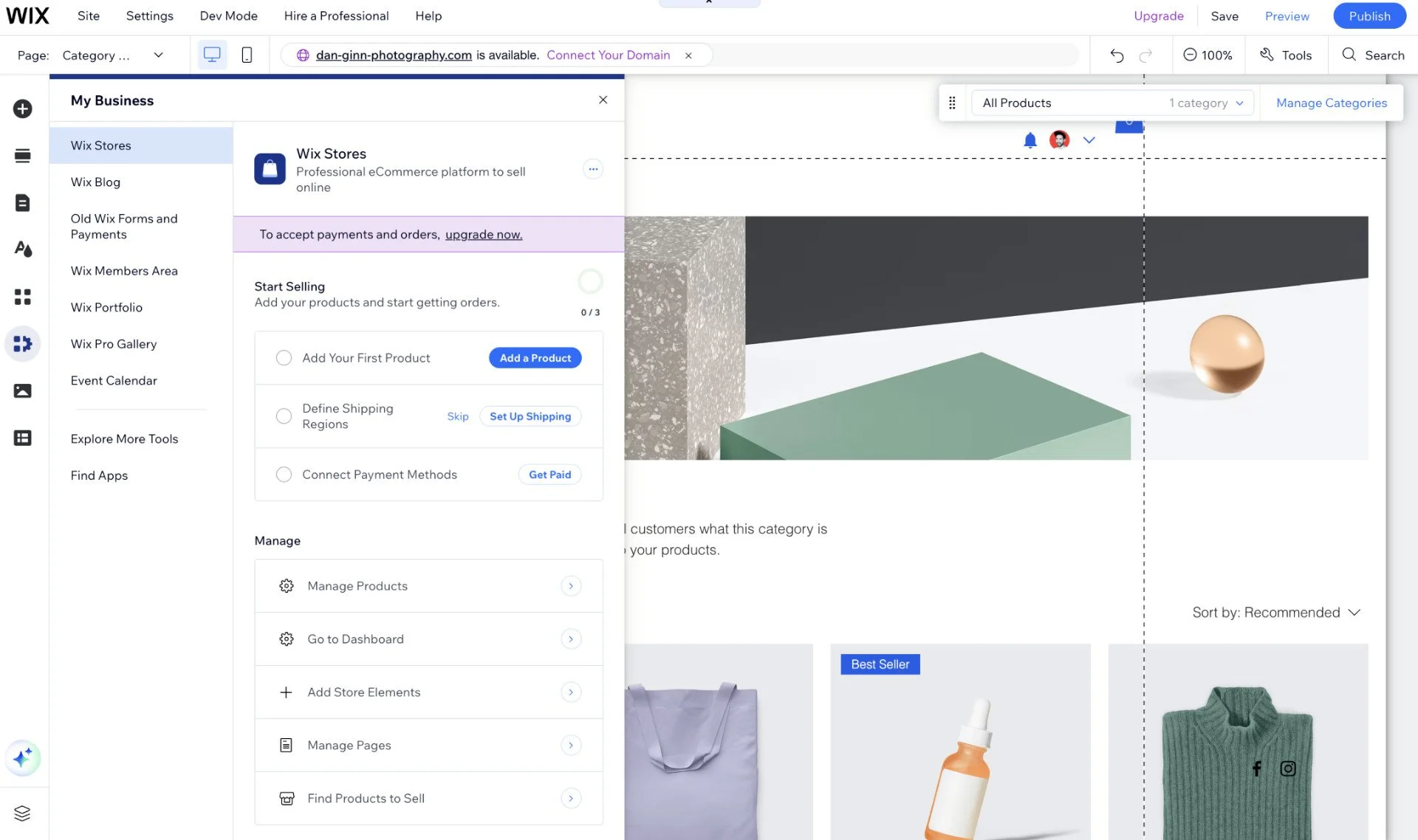Open the Dev Mode menu
This screenshot has height=840, width=1418.
[228, 16]
